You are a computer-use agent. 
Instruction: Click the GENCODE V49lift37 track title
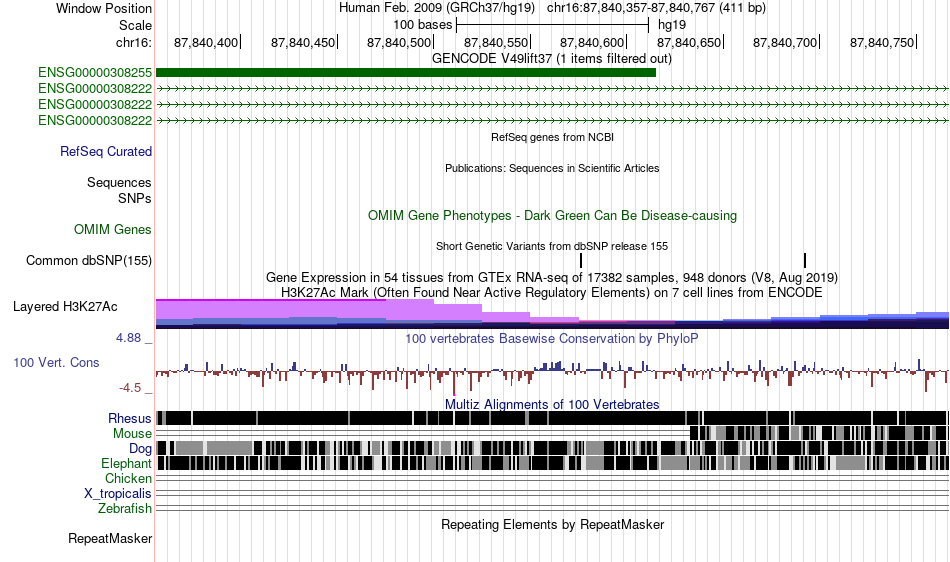point(552,59)
